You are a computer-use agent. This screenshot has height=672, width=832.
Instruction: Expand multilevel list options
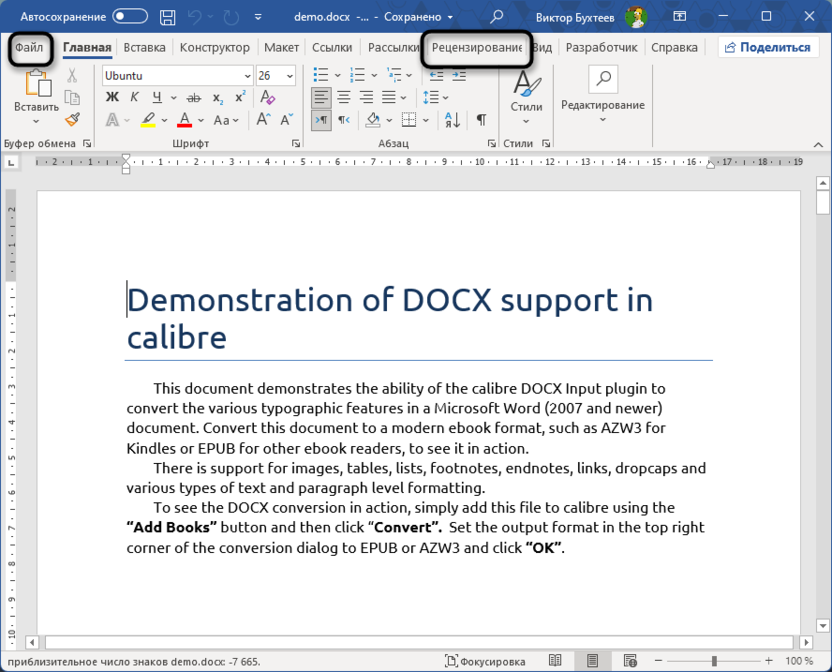click(x=409, y=75)
